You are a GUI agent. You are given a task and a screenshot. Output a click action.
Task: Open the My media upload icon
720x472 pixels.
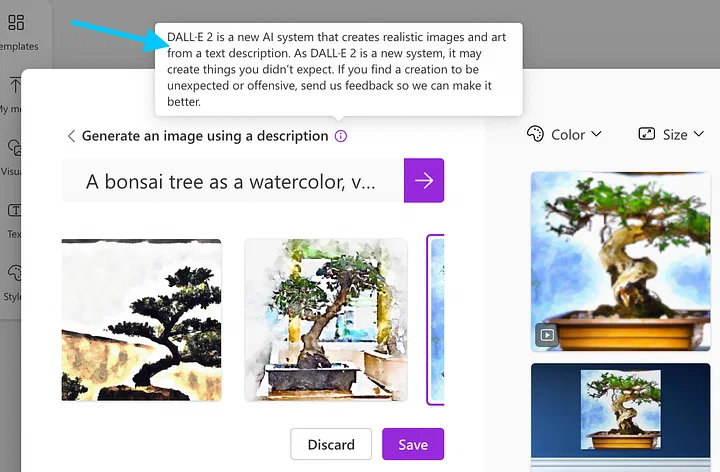[x=15, y=85]
